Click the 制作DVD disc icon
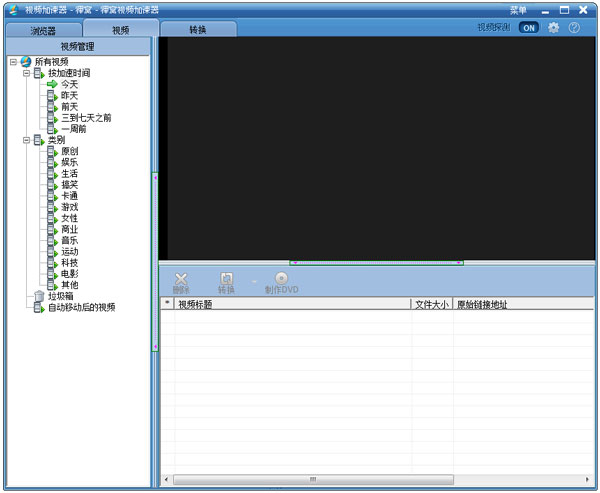 tap(282, 278)
